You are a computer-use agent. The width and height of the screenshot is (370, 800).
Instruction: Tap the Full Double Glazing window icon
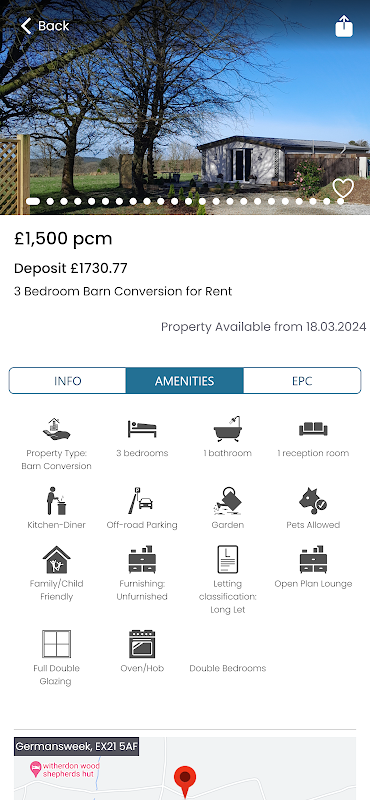(56, 644)
